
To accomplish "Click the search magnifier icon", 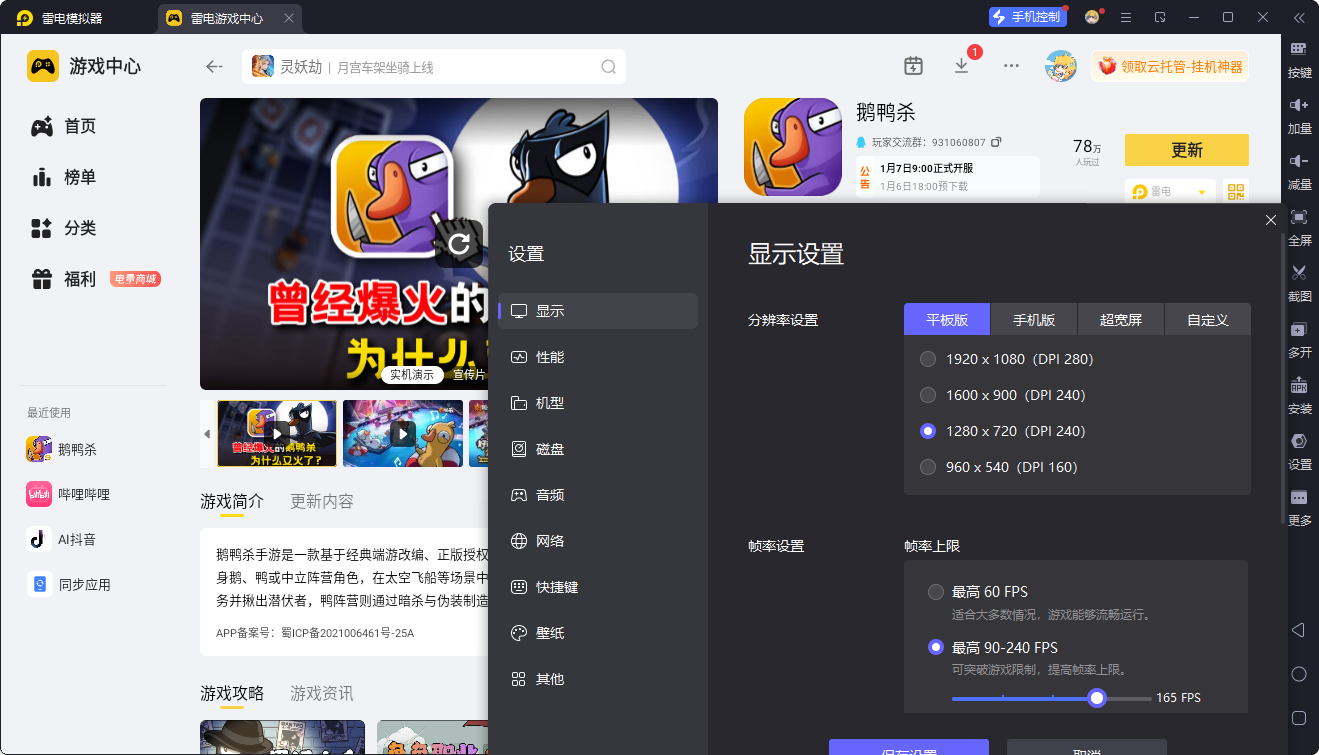I will coord(608,67).
